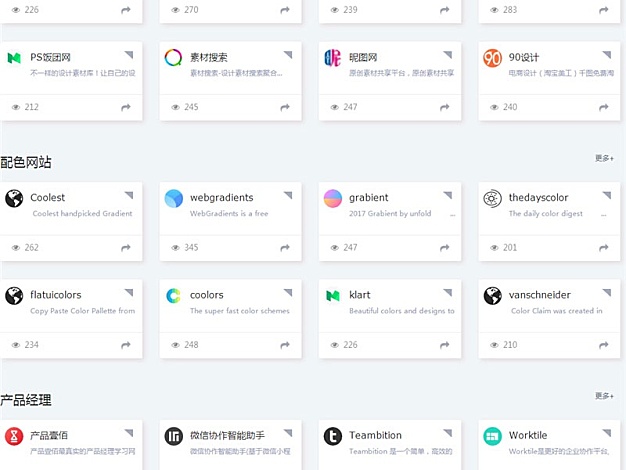Click the orange 90设计 logo
Viewport: 626px width, 470px height.
(492, 58)
